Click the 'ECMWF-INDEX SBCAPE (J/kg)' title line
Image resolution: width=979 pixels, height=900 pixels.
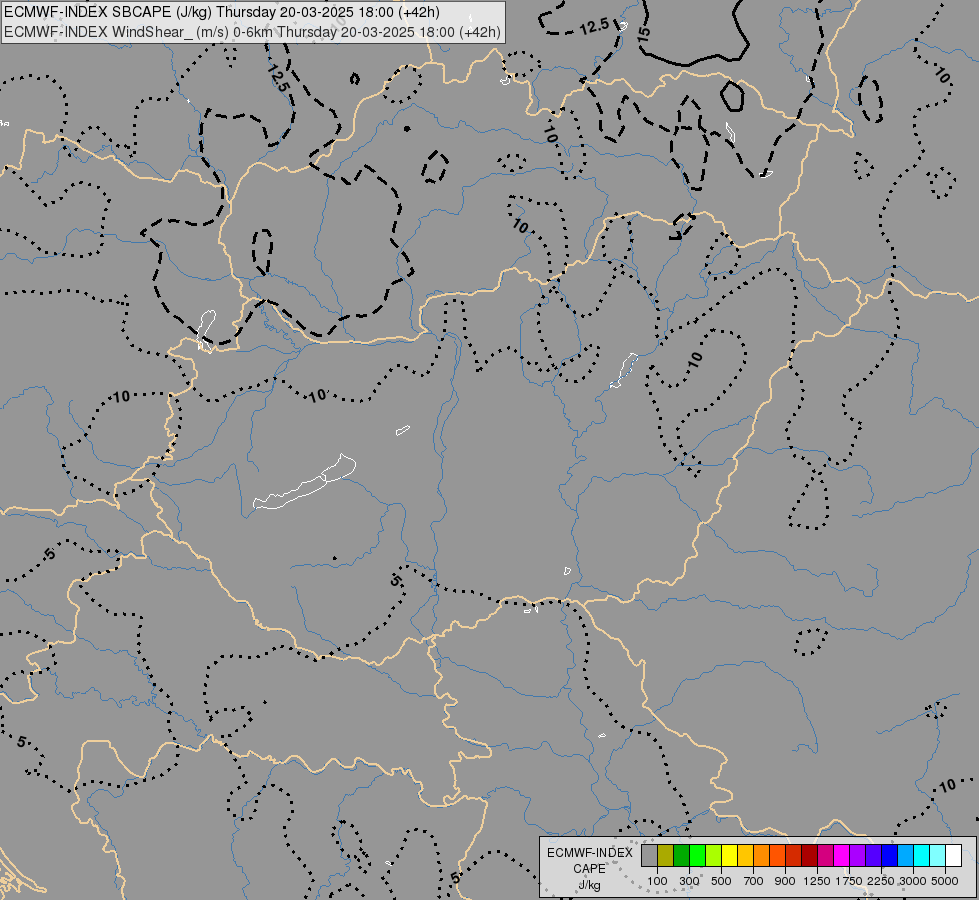(222, 12)
